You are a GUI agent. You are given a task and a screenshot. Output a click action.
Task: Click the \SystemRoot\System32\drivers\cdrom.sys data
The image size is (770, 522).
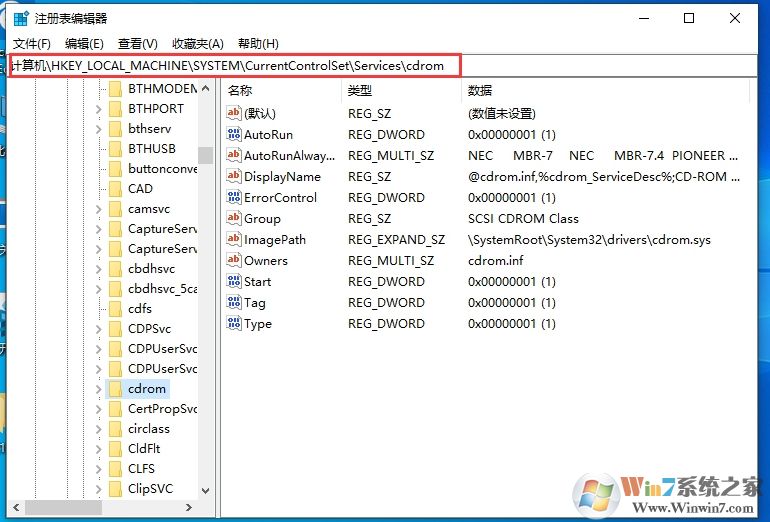[589, 240]
